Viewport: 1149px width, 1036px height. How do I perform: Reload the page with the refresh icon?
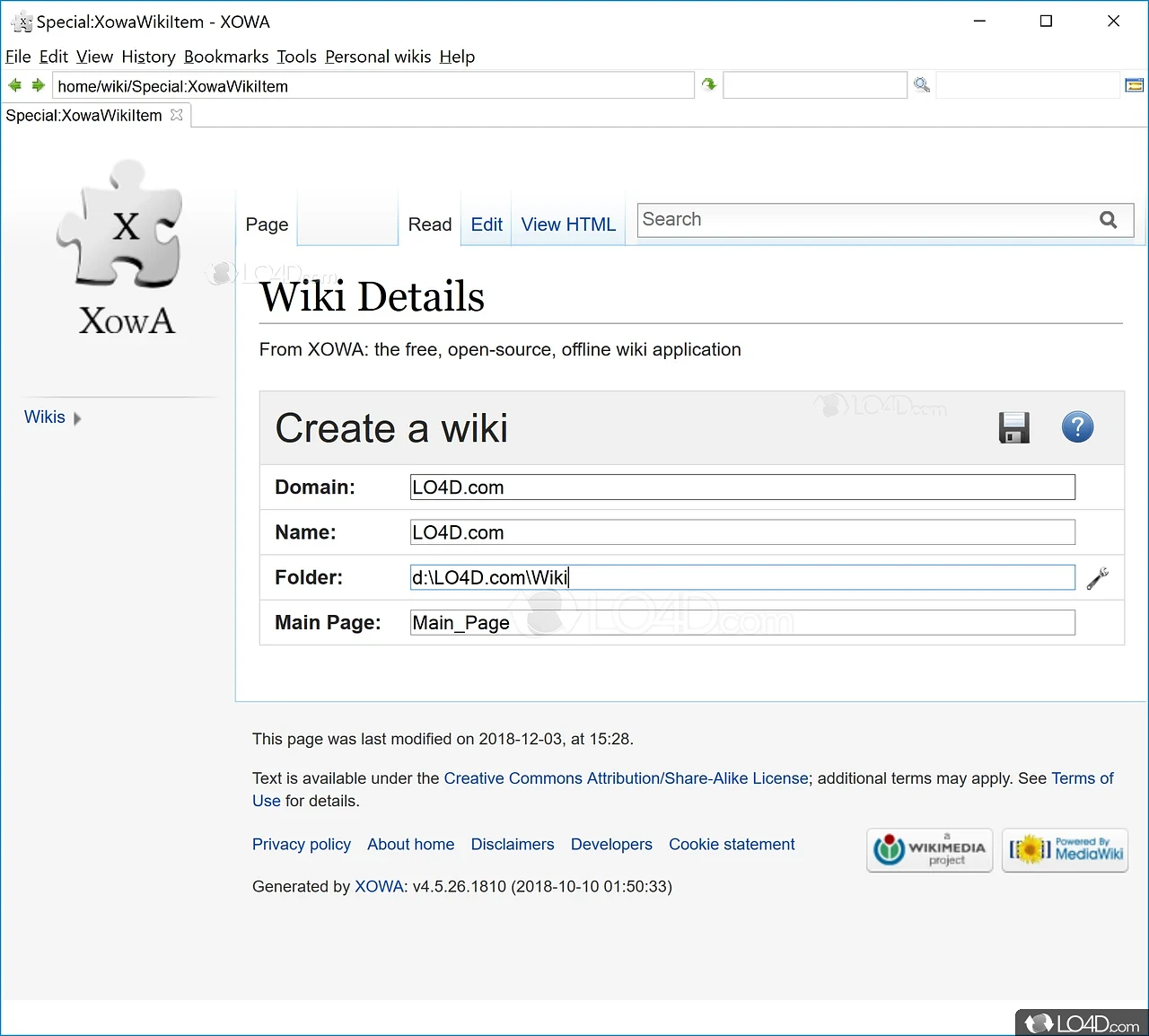click(708, 84)
